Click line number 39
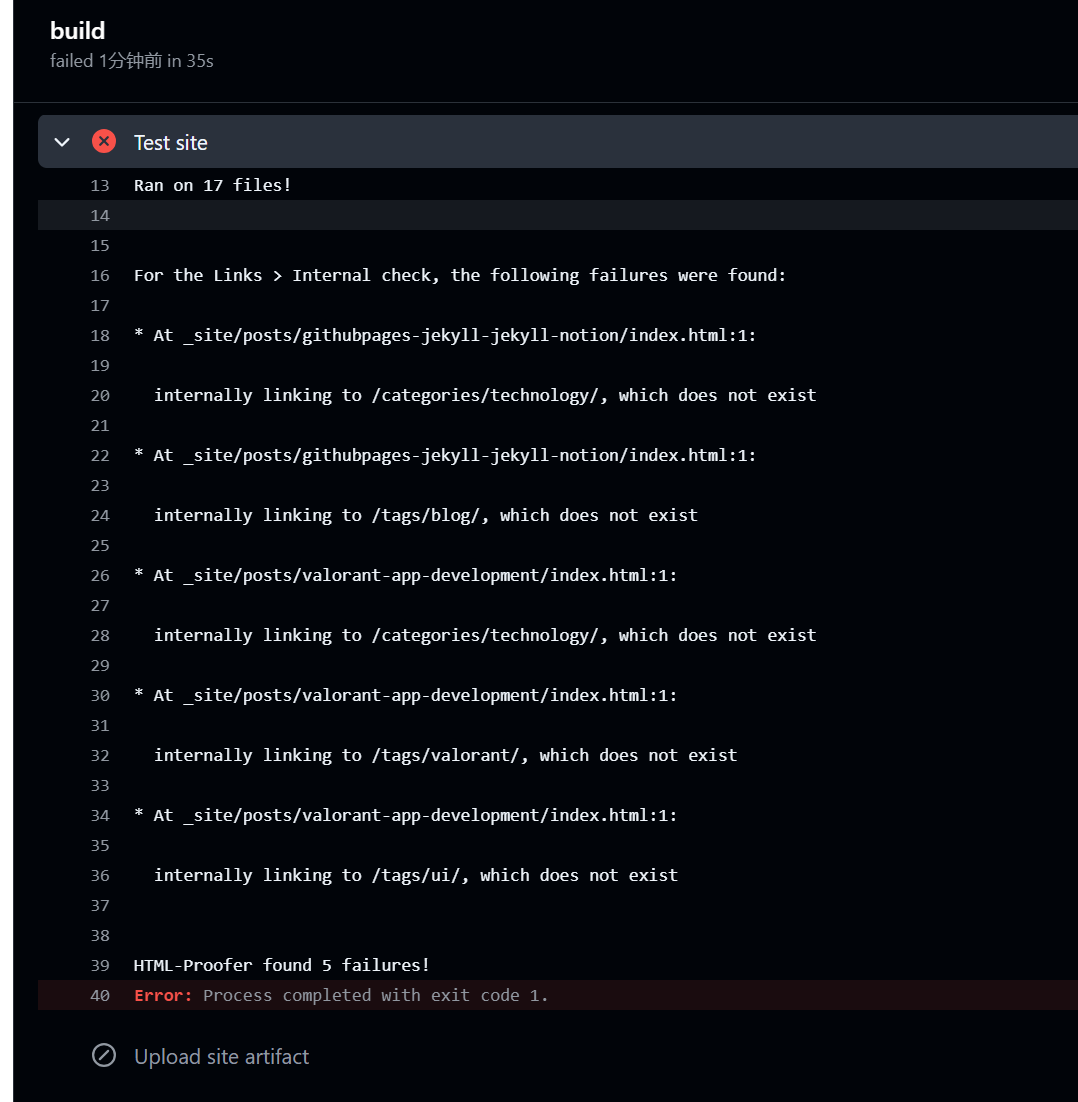Viewport: 1078px width, 1102px height. click(x=100, y=966)
